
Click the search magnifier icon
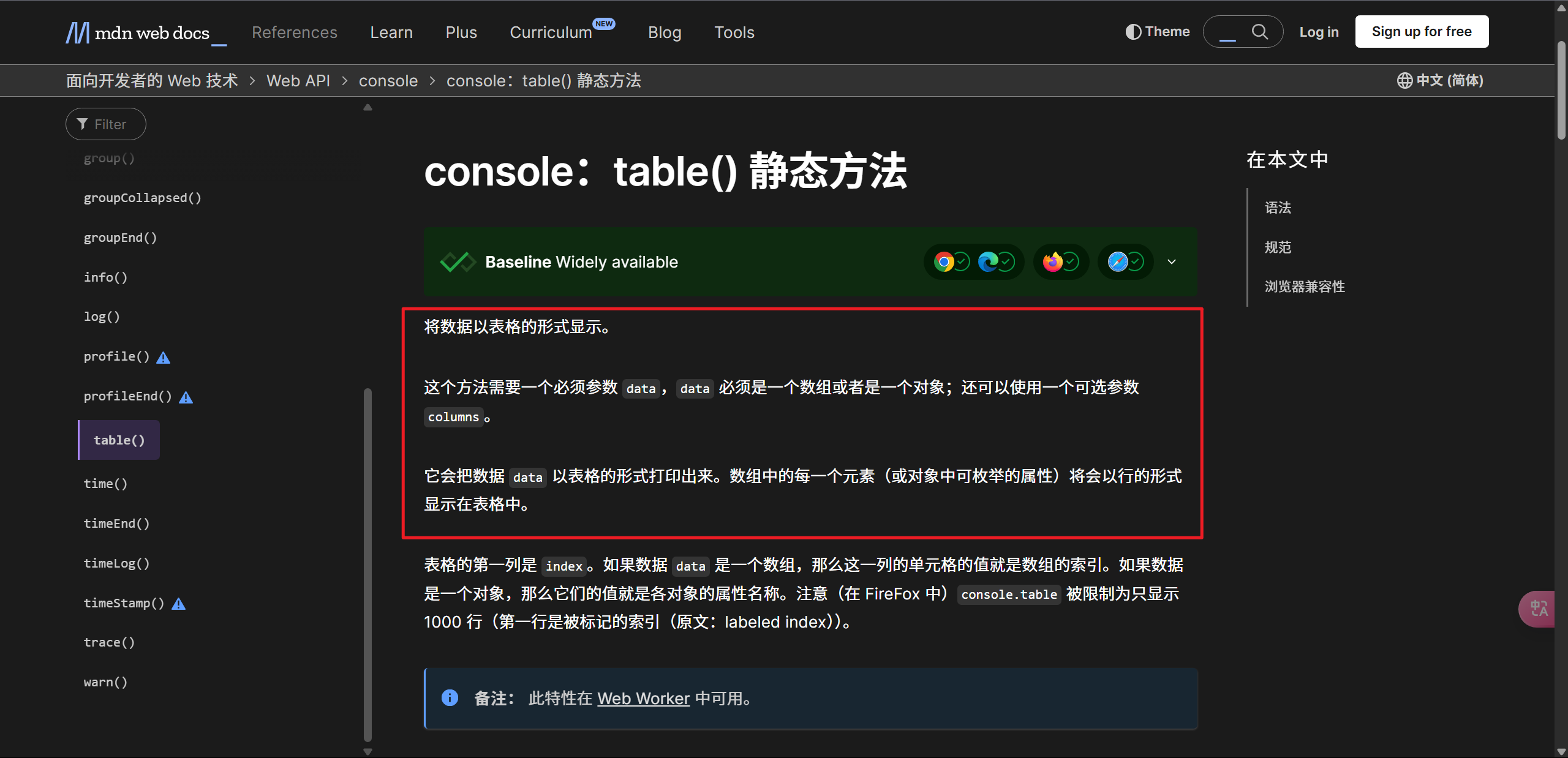point(1259,32)
